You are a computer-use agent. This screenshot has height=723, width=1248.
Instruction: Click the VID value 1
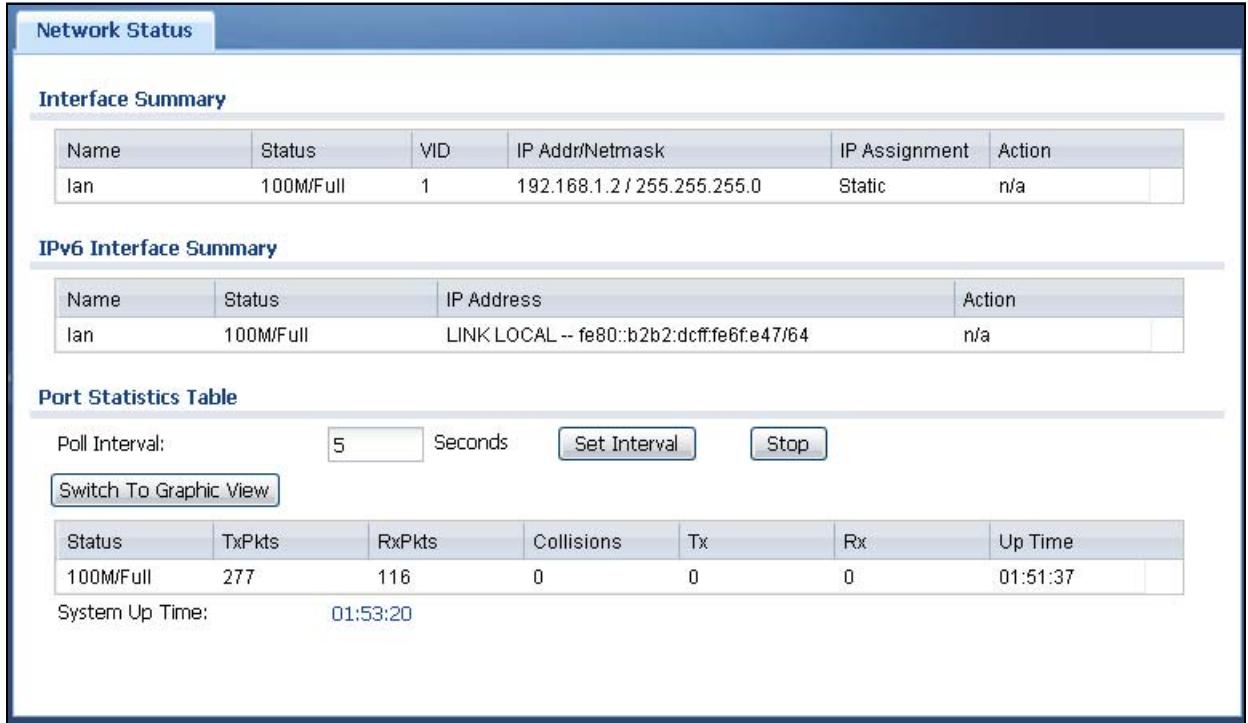[425, 185]
